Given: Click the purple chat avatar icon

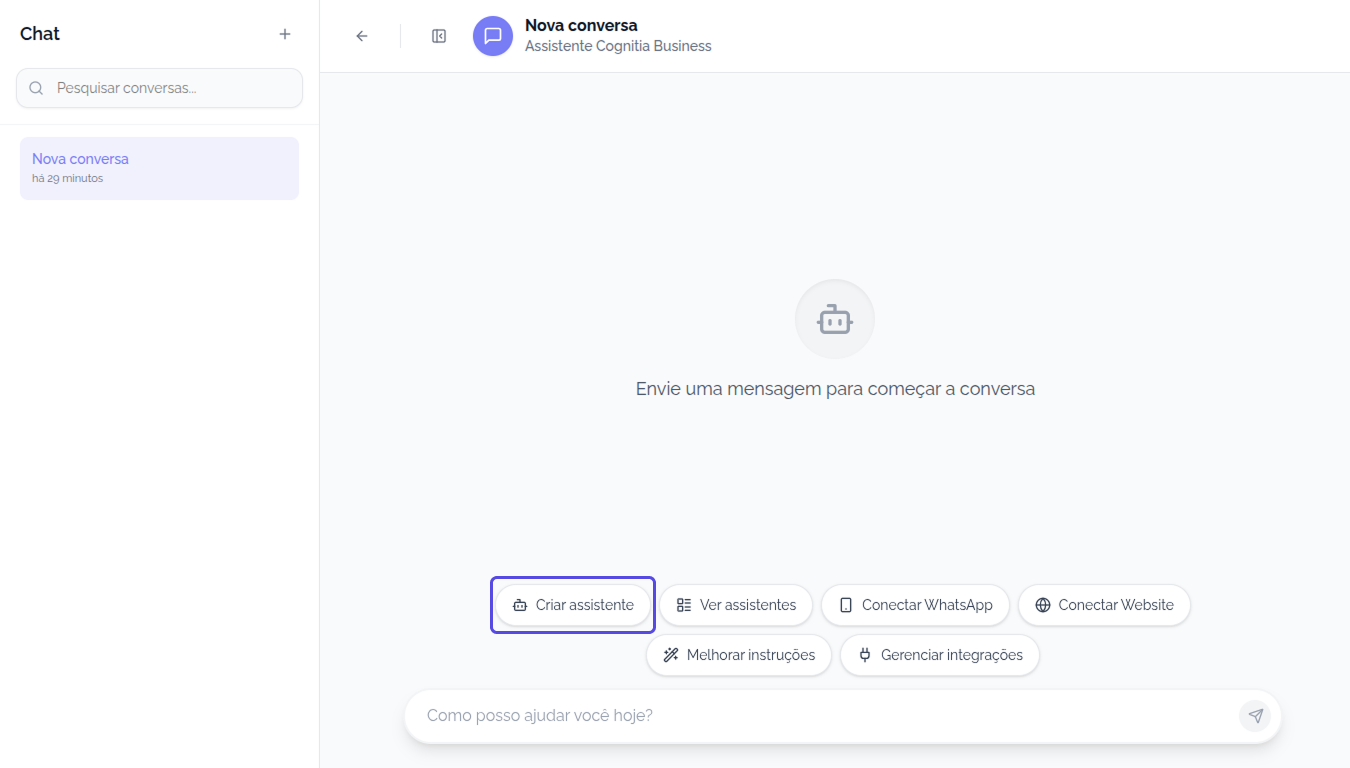Looking at the screenshot, I should click(x=493, y=36).
